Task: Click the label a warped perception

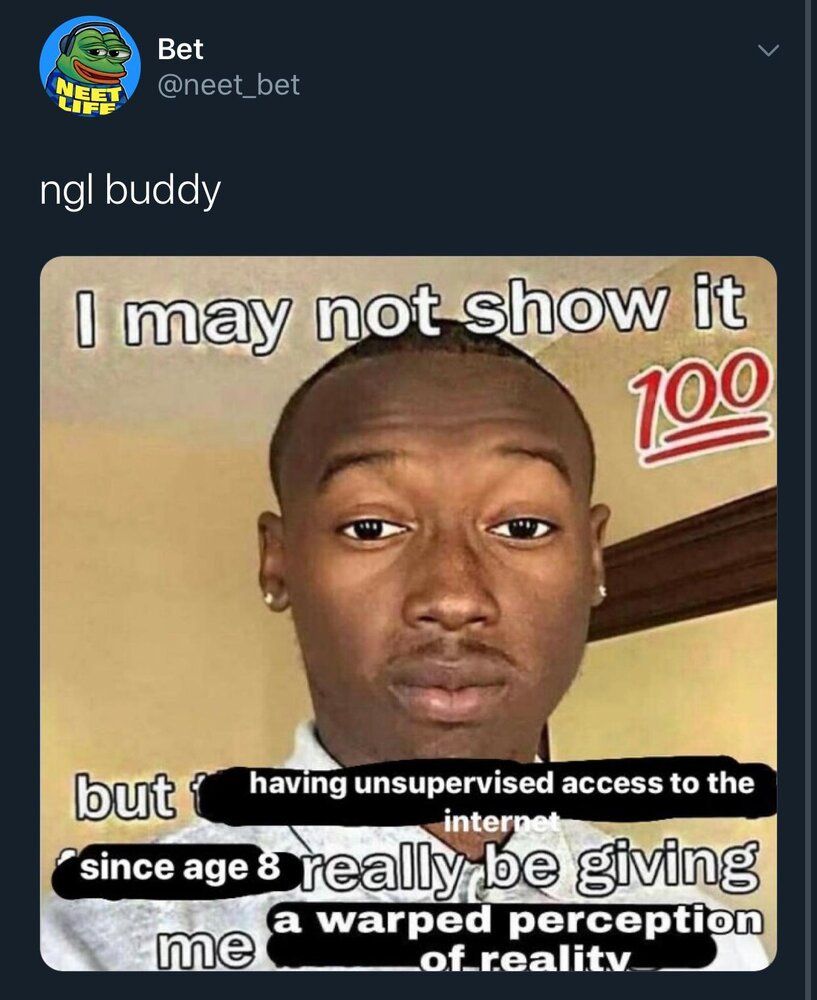Action: click(517, 920)
